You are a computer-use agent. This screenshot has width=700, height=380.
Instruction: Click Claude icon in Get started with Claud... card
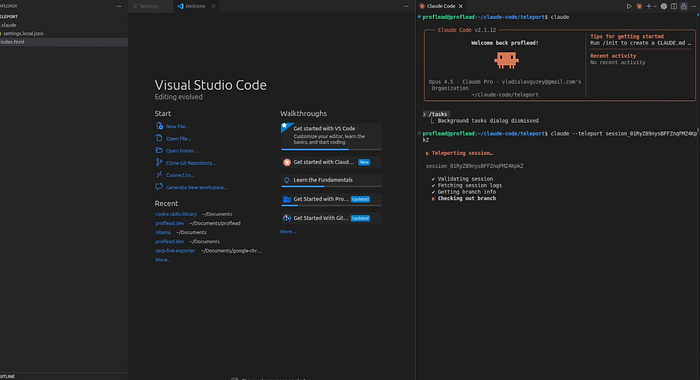287,162
